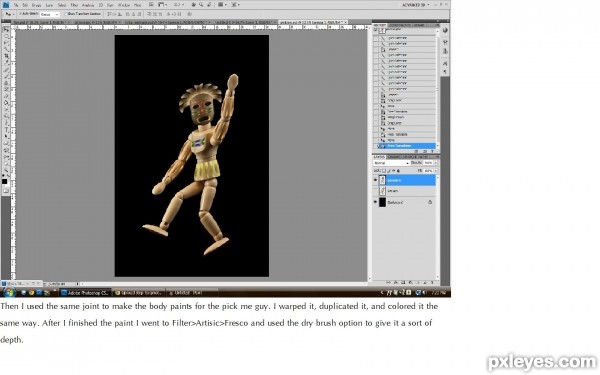Select the Gradient tool
600x375 pixels.
7,102
